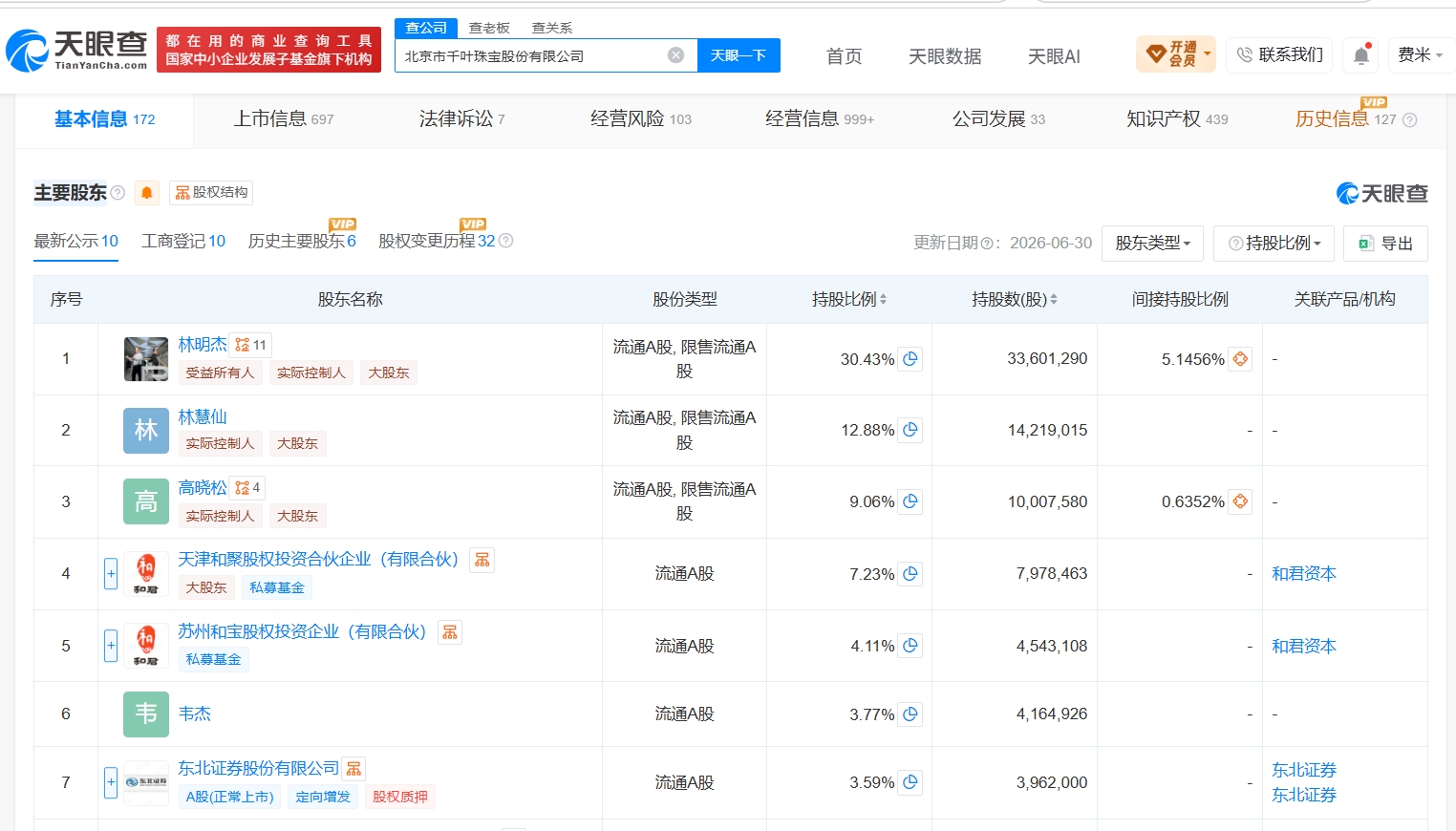Viewport: 1456px width, 831px height.
Task: Open pie chart icon for 高晓松 9.06%
Action: click(x=910, y=501)
